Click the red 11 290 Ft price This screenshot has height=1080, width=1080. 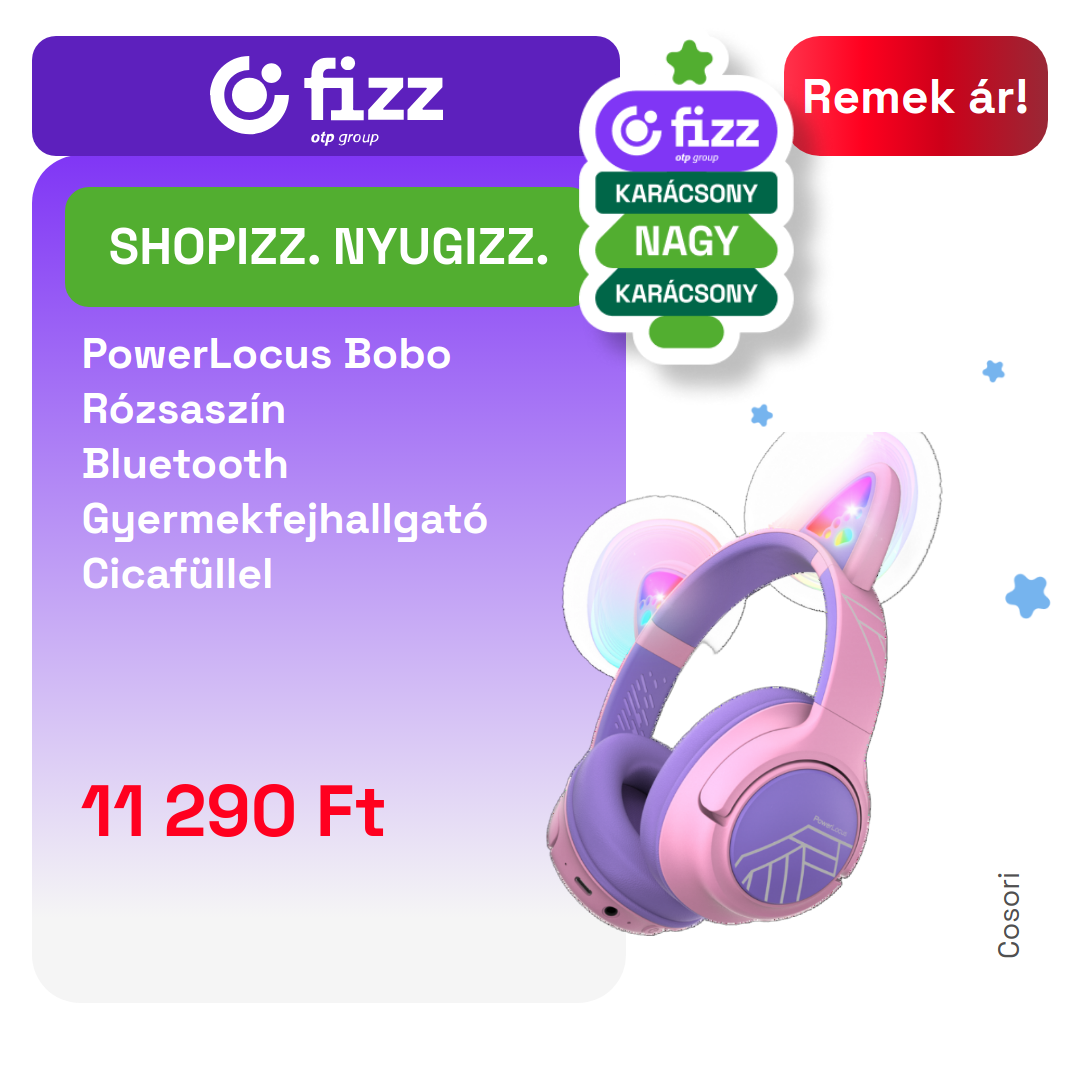point(233,811)
